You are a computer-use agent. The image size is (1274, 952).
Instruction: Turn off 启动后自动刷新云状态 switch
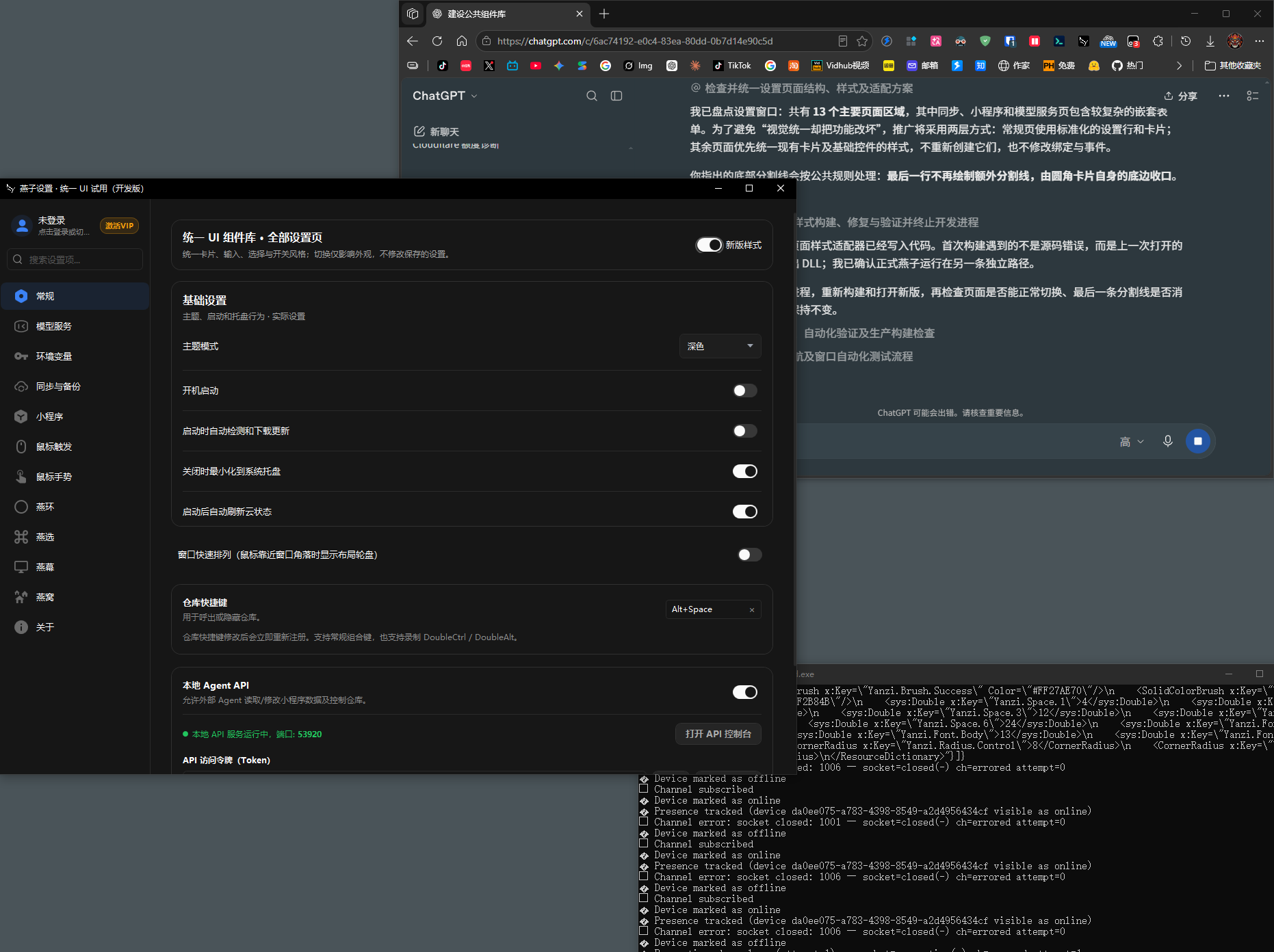pos(745,512)
